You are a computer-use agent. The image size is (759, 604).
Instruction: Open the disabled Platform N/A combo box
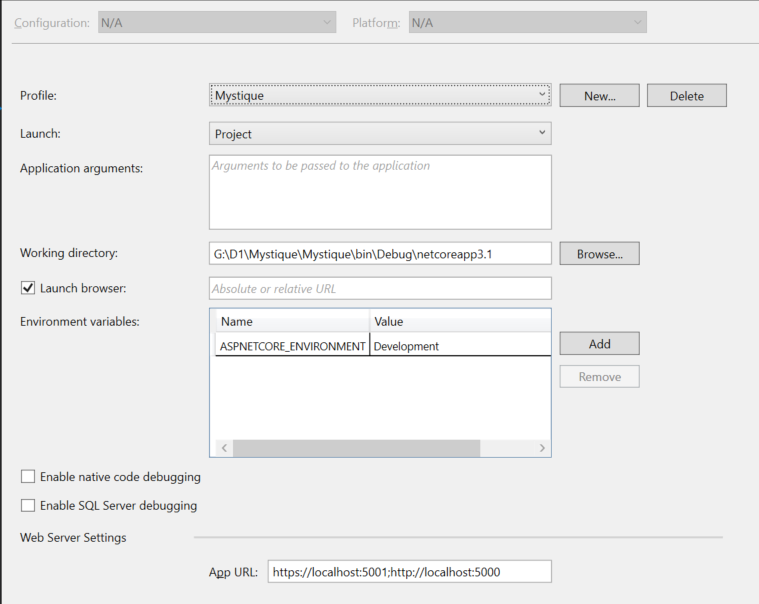[x=528, y=23]
